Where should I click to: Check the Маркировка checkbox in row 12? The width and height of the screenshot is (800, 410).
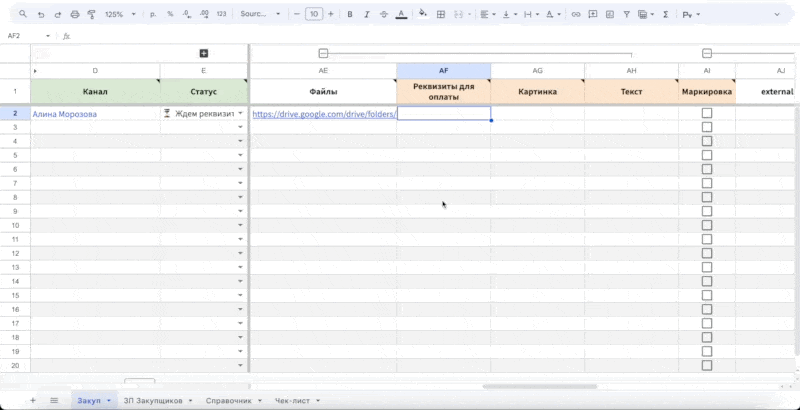tap(707, 253)
